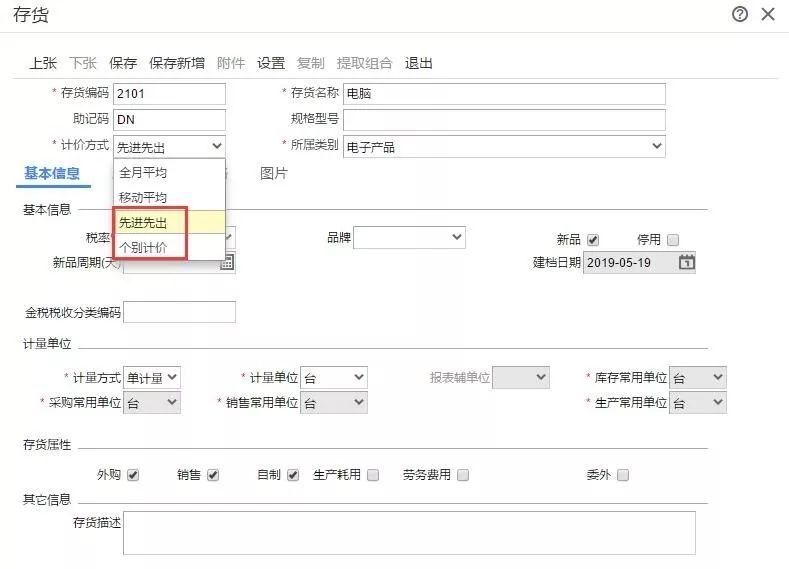
Task: Enable the 委外 checkbox
Action: pos(623,475)
